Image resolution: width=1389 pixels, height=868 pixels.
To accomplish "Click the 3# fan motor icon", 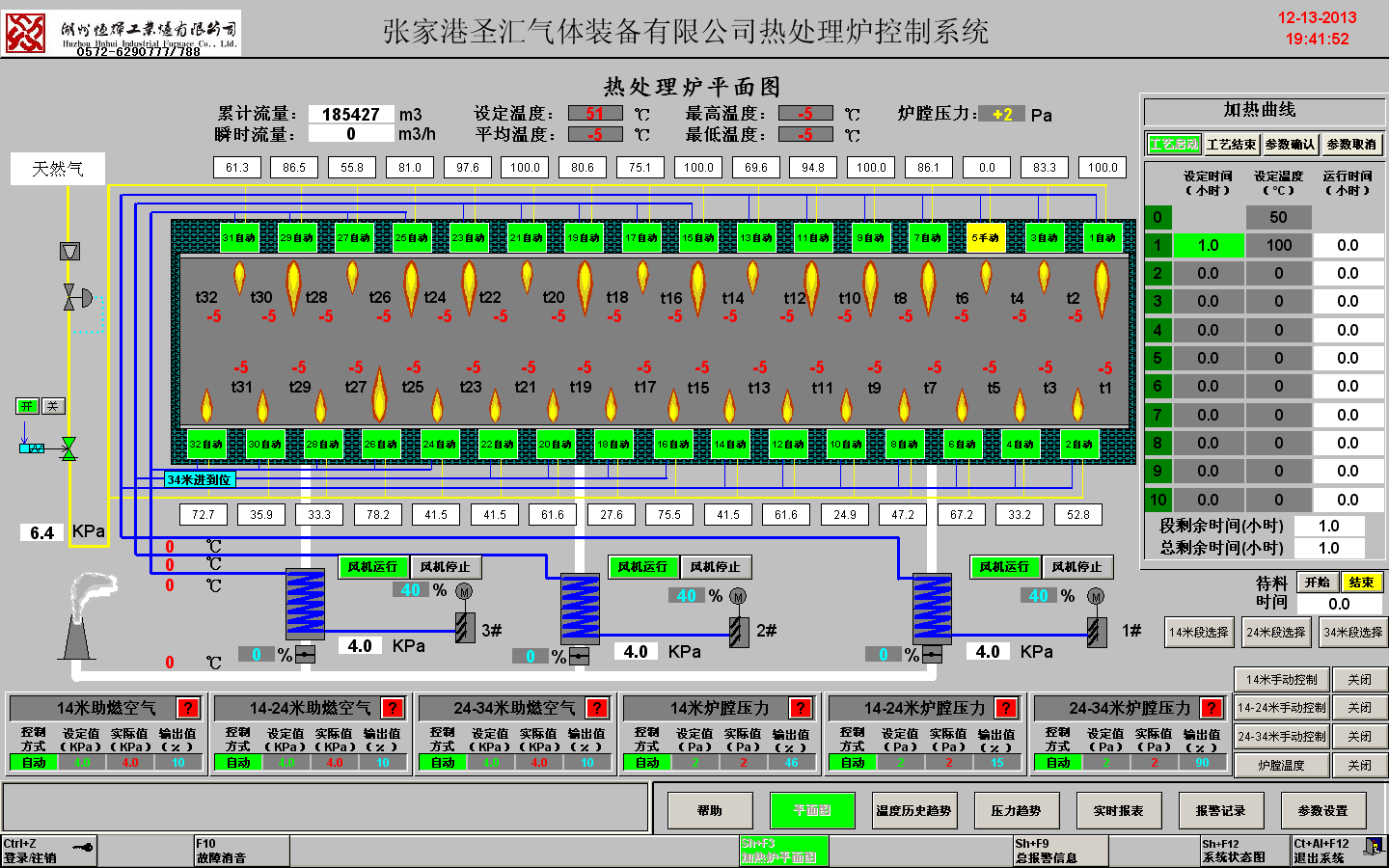I will [464, 591].
